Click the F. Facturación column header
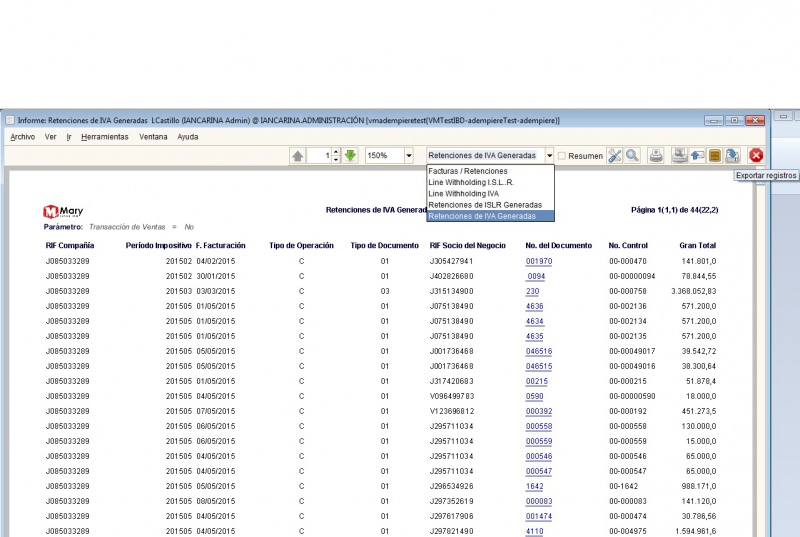 click(220, 245)
